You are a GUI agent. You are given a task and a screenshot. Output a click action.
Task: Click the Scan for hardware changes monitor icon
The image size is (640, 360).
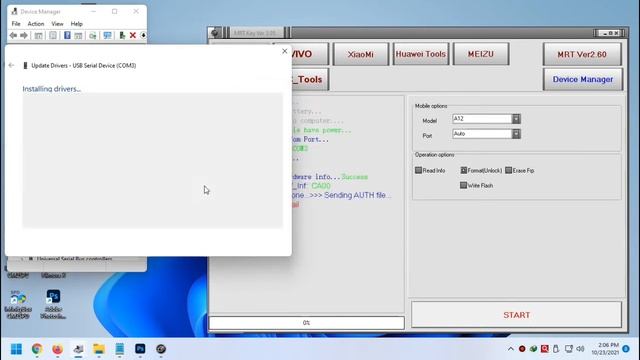pyautogui.click(x=107, y=36)
